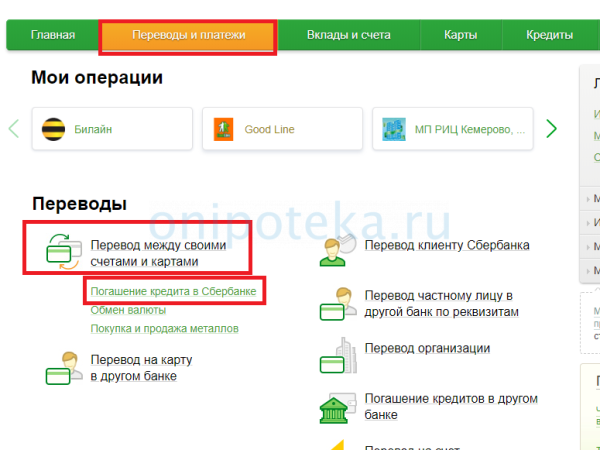Open the Главная tab

click(53, 35)
